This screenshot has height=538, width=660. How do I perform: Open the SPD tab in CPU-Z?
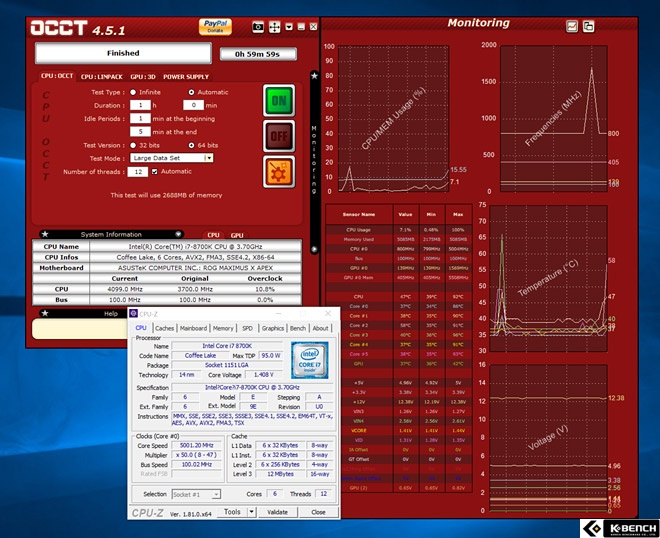pyautogui.click(x=248, y=328)
